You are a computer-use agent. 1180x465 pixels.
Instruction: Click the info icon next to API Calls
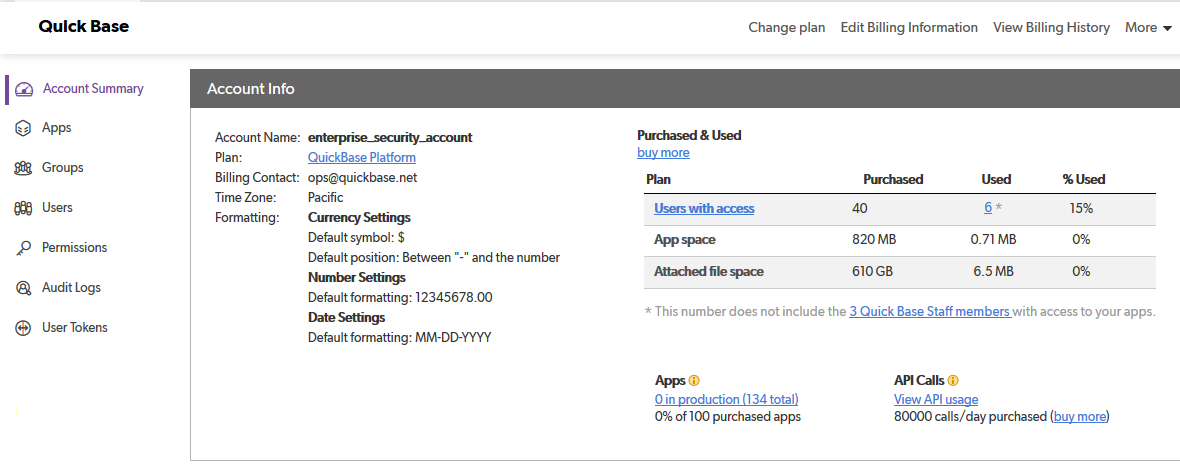(953, 381)
